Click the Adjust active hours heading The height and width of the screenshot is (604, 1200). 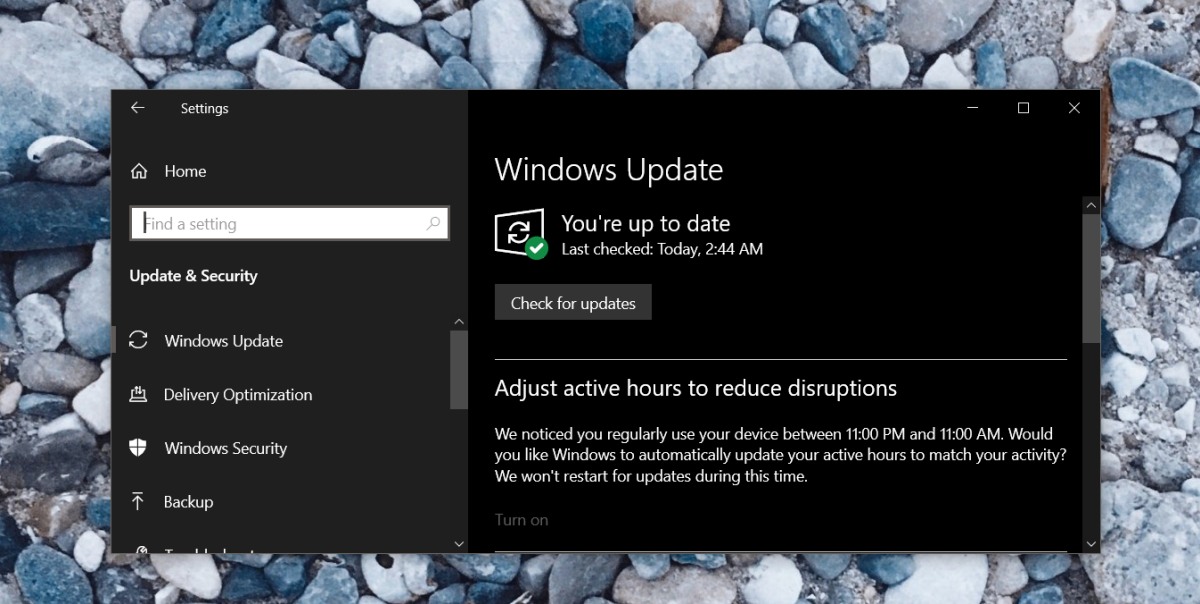695,388
